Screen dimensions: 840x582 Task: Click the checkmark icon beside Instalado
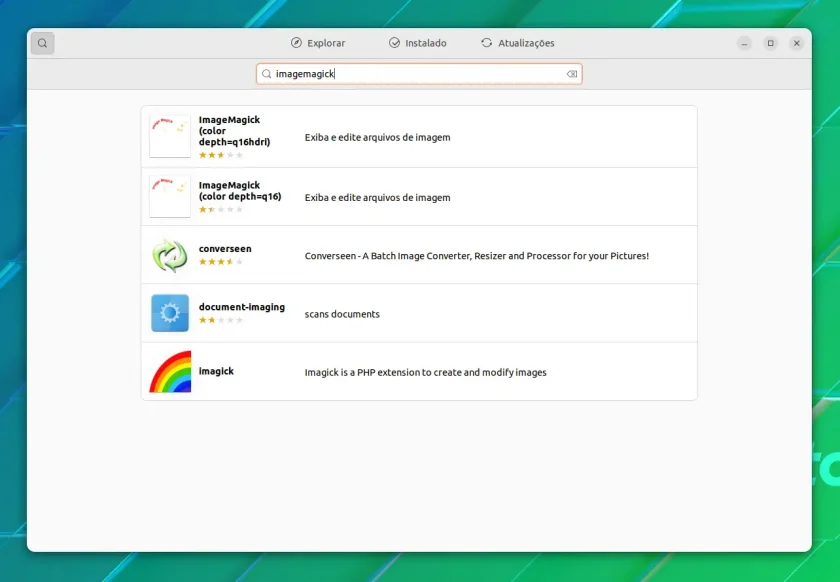pyautogui.click(x=394, y=43)
